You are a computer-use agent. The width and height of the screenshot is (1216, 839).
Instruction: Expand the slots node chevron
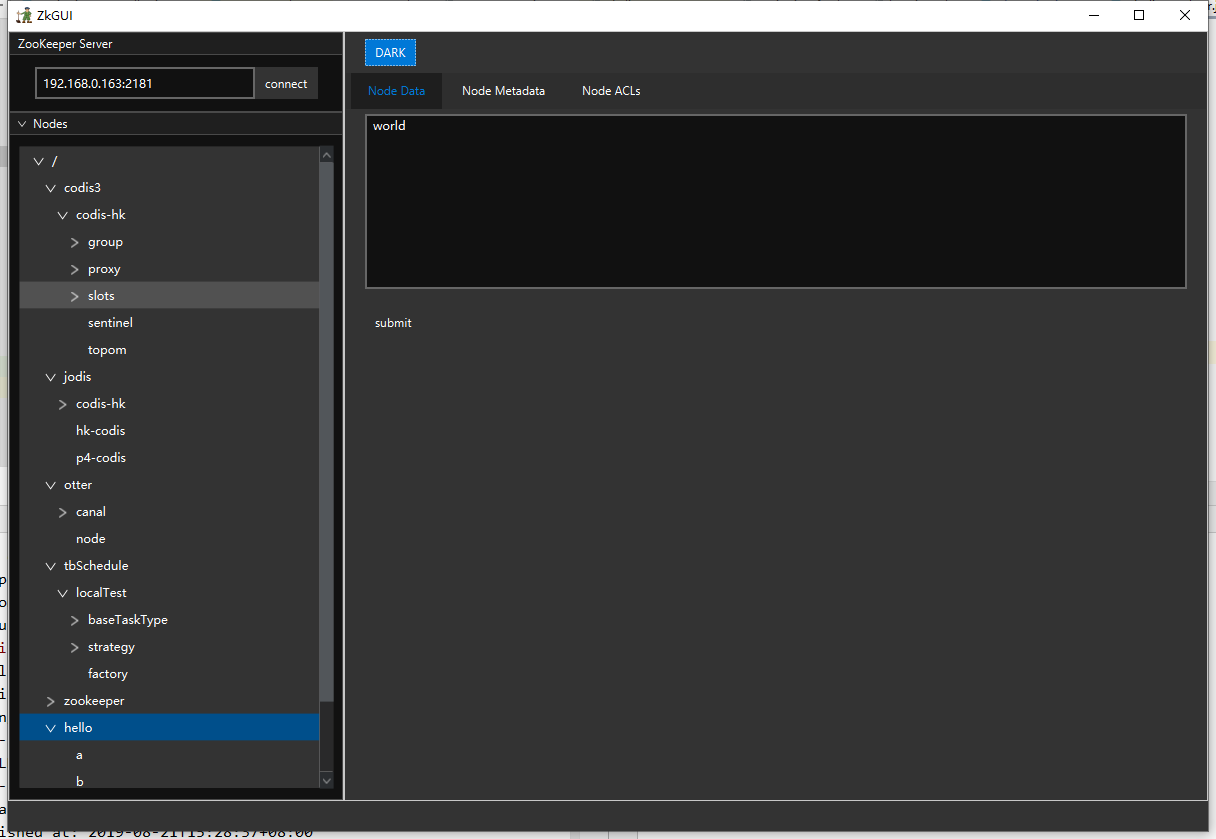coord(75,296)
